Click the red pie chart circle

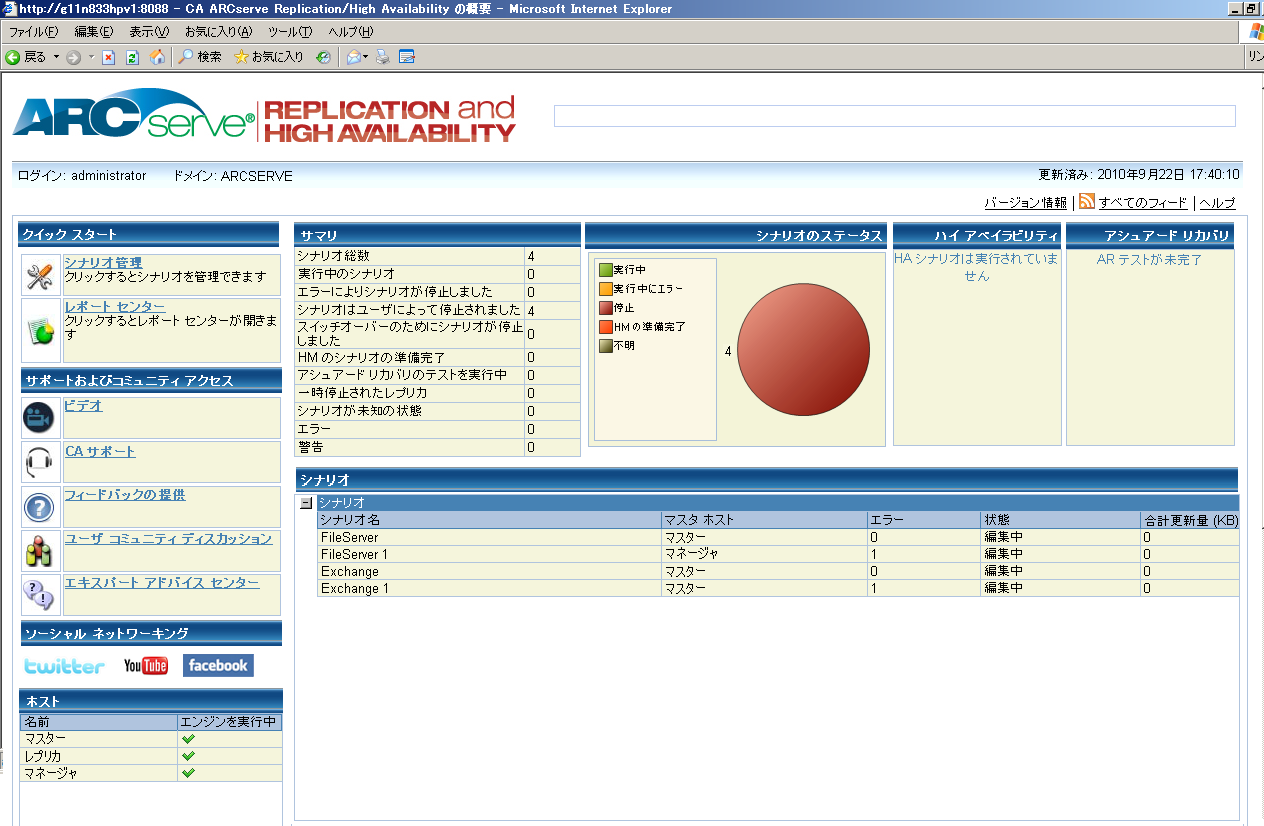[x=803, y=350]
